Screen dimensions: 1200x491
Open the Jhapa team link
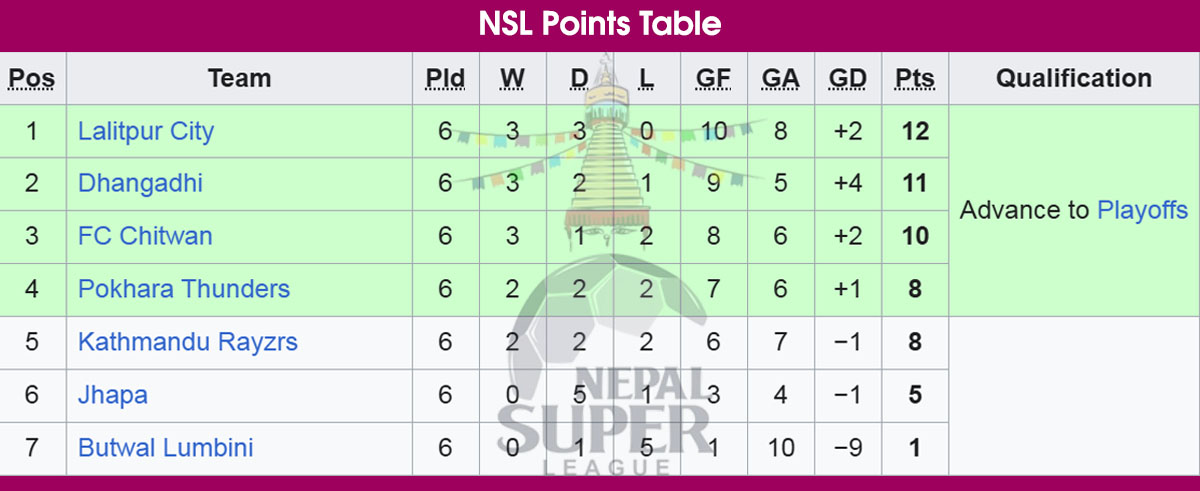(113, 395)
